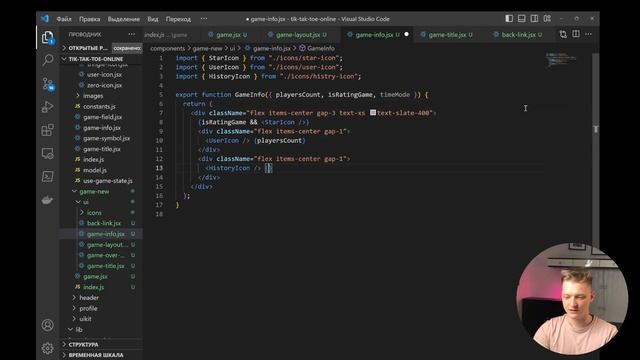Close unsaved game-info.jsx tab dot
640x360 pixels.
(406, 34)
